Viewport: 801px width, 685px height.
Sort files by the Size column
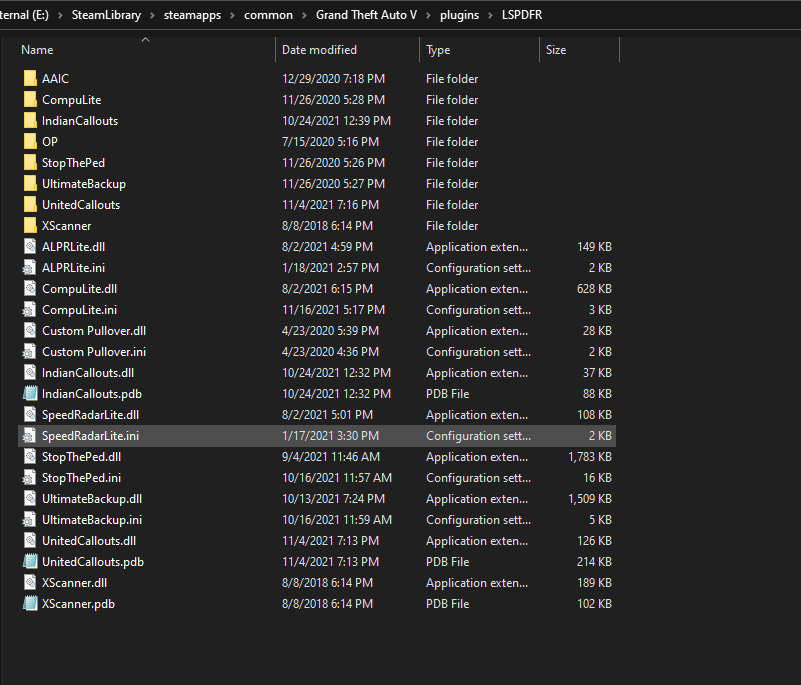556,50
